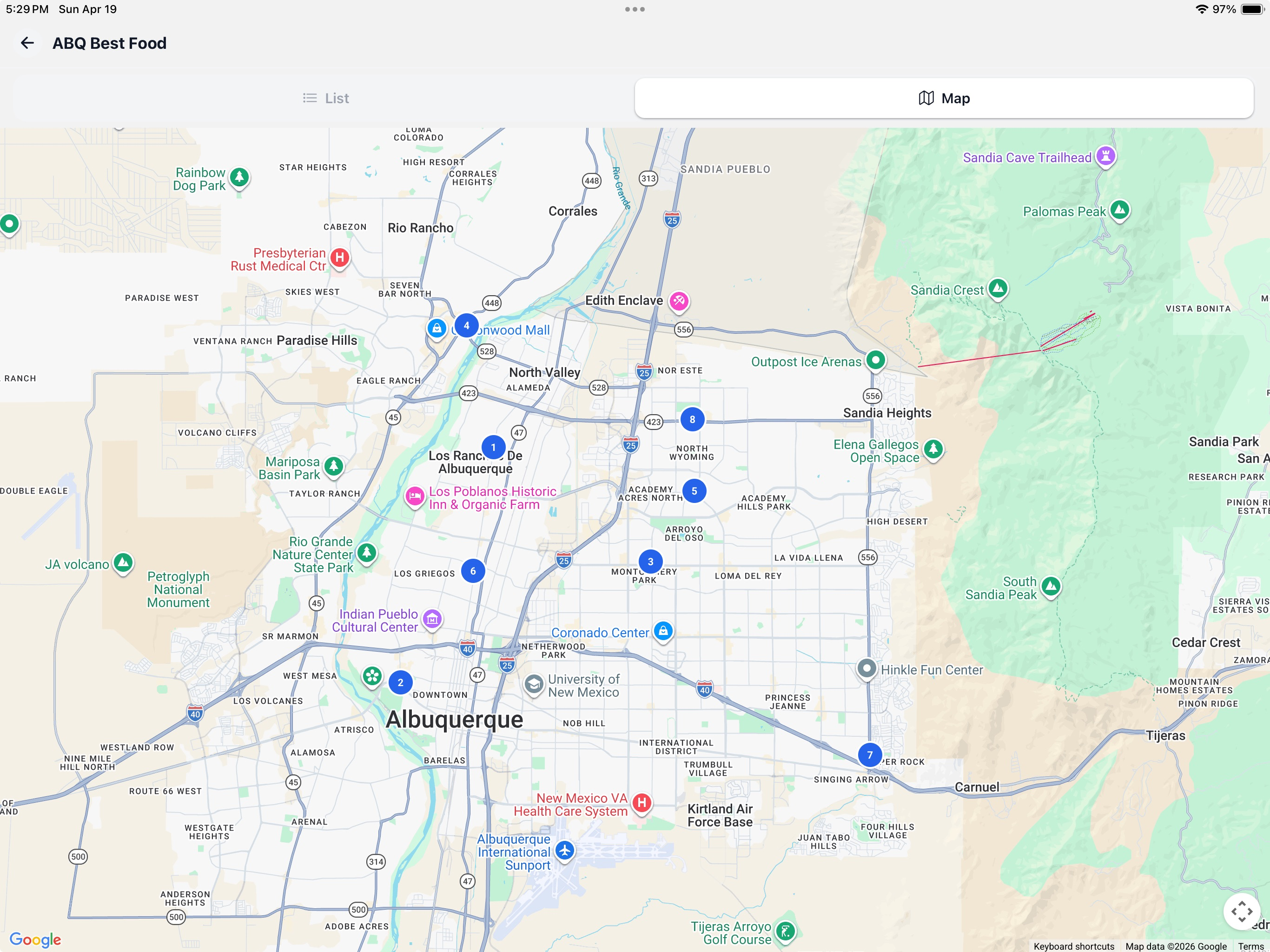
Task: Tap the Sandia Crest peak marker
Action: coord(997,289)
